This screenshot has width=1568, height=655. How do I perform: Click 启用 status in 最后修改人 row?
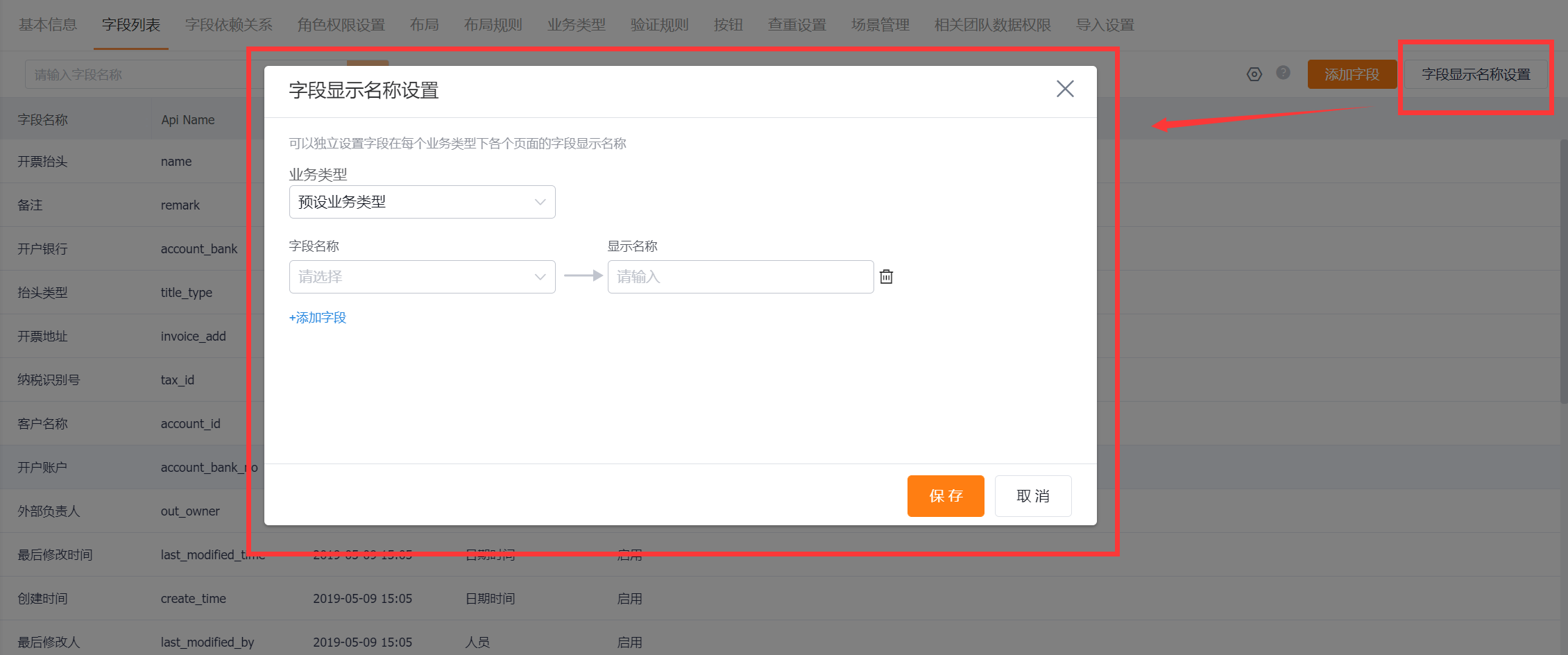coord(630,643)
